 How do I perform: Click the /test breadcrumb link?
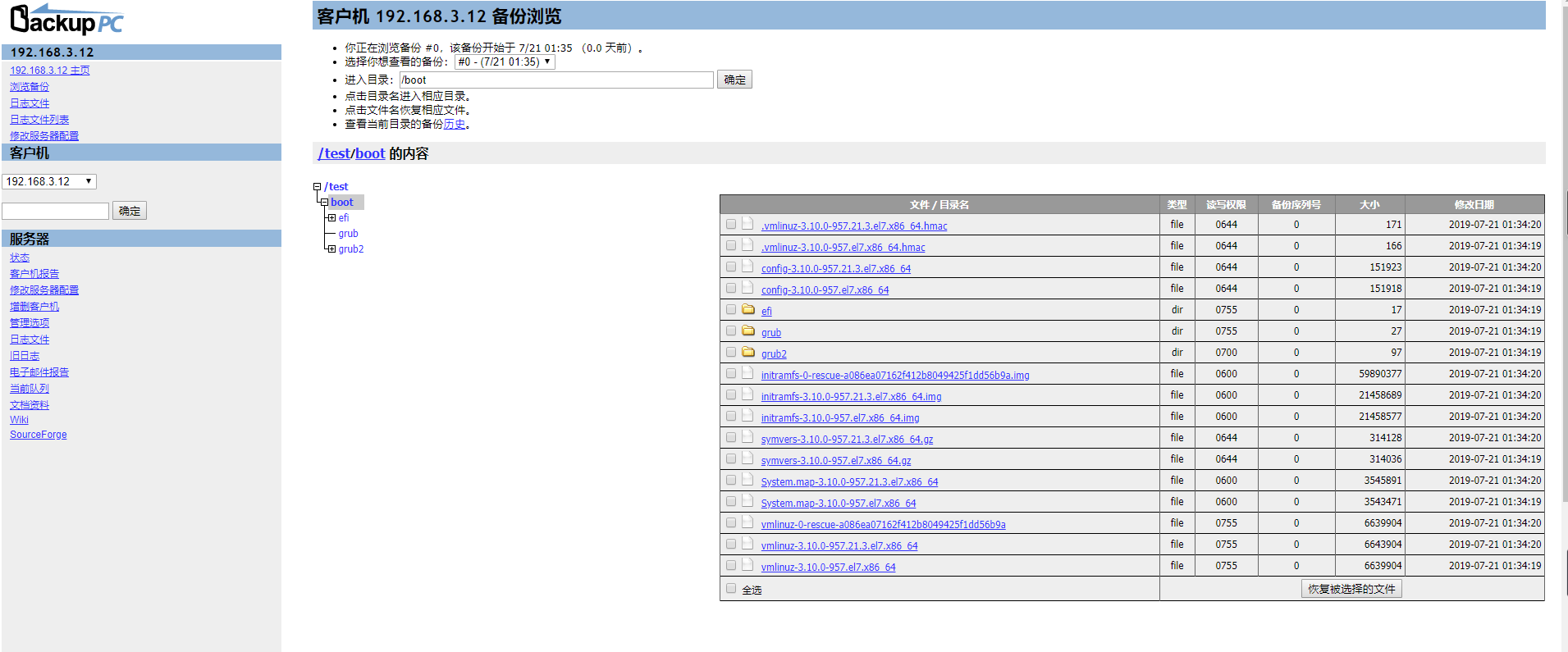coord(335,153)
